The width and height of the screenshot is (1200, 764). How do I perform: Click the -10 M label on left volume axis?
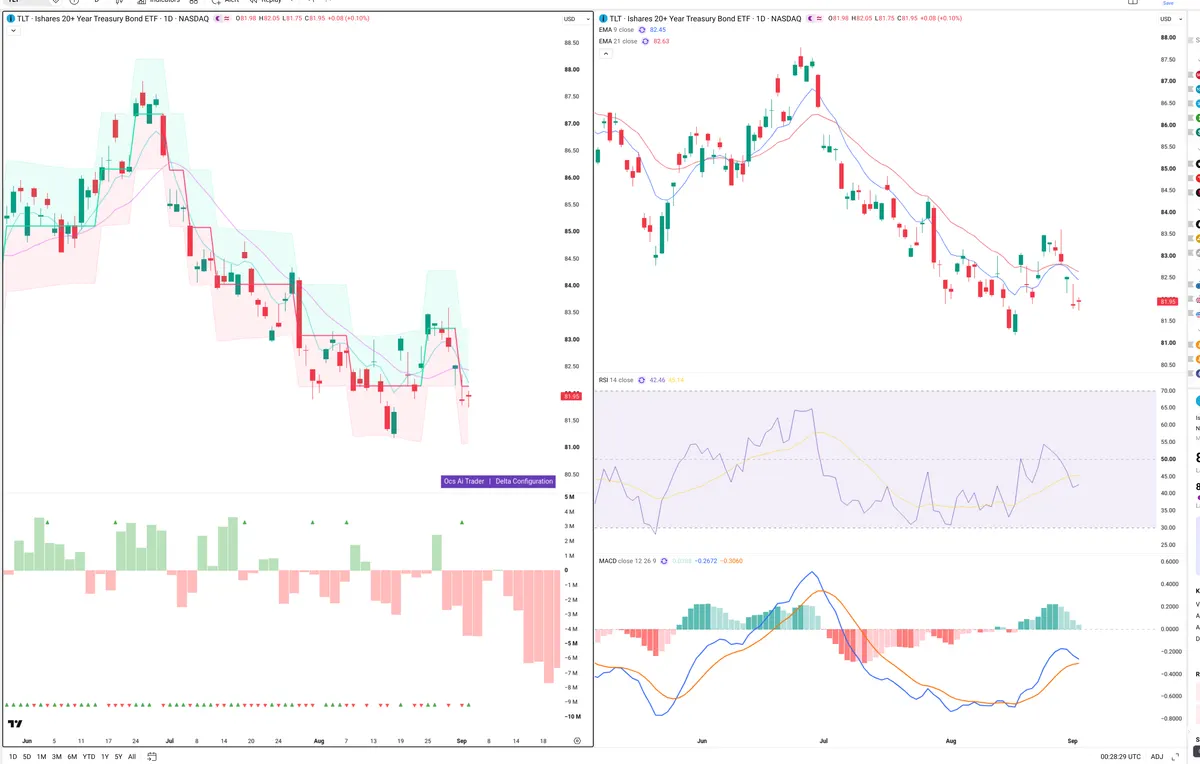pyautogui.click(x=572, y=717)
